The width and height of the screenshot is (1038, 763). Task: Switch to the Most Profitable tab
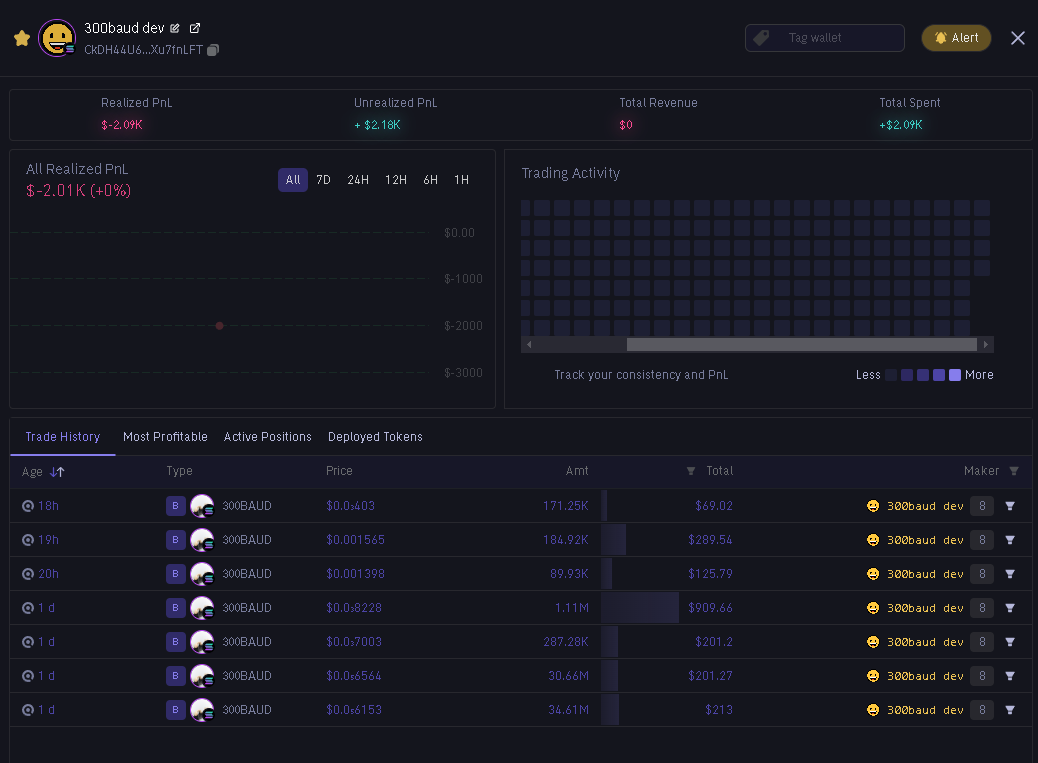click(x=165, y=437)
